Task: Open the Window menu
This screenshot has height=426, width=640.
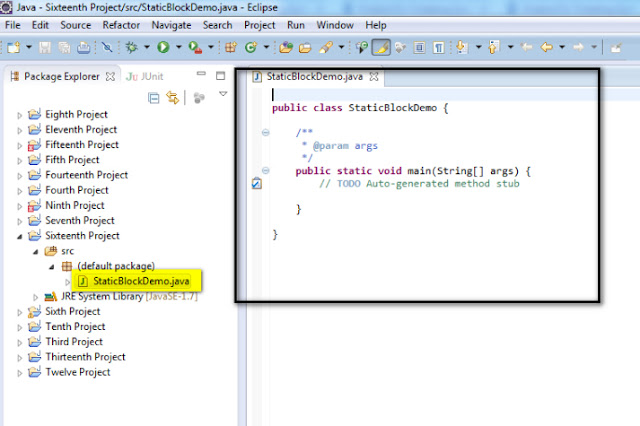Action: [x=335, y=25]
